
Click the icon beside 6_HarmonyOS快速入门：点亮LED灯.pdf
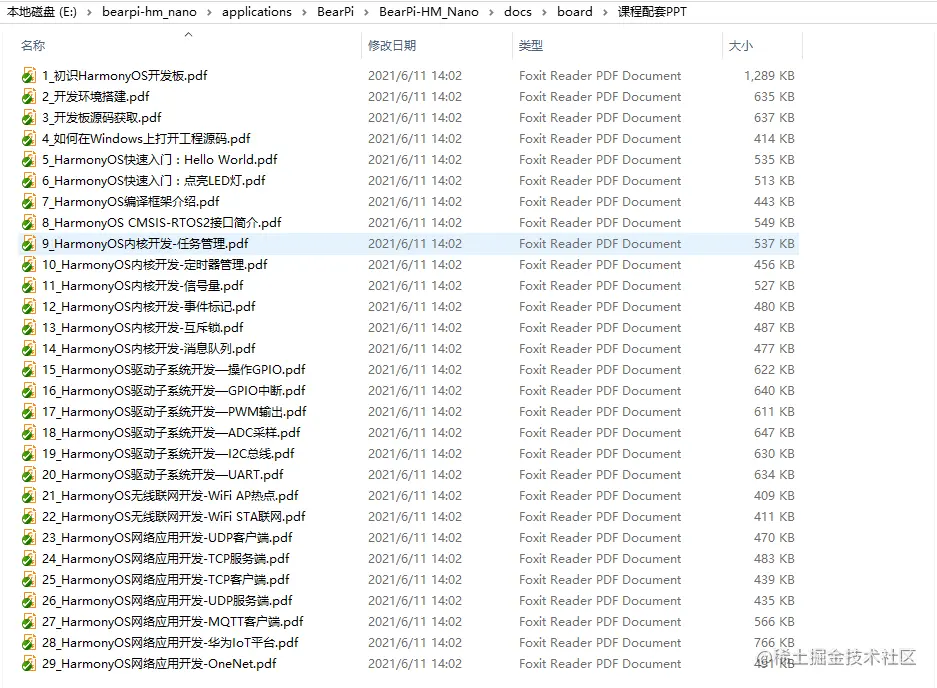[x=29, y=181]
